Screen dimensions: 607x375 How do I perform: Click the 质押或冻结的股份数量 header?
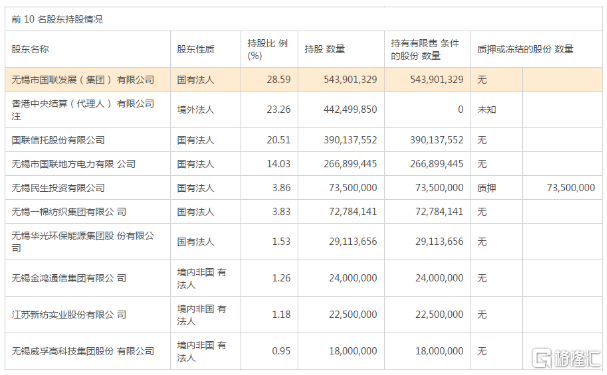click(525, 49)
